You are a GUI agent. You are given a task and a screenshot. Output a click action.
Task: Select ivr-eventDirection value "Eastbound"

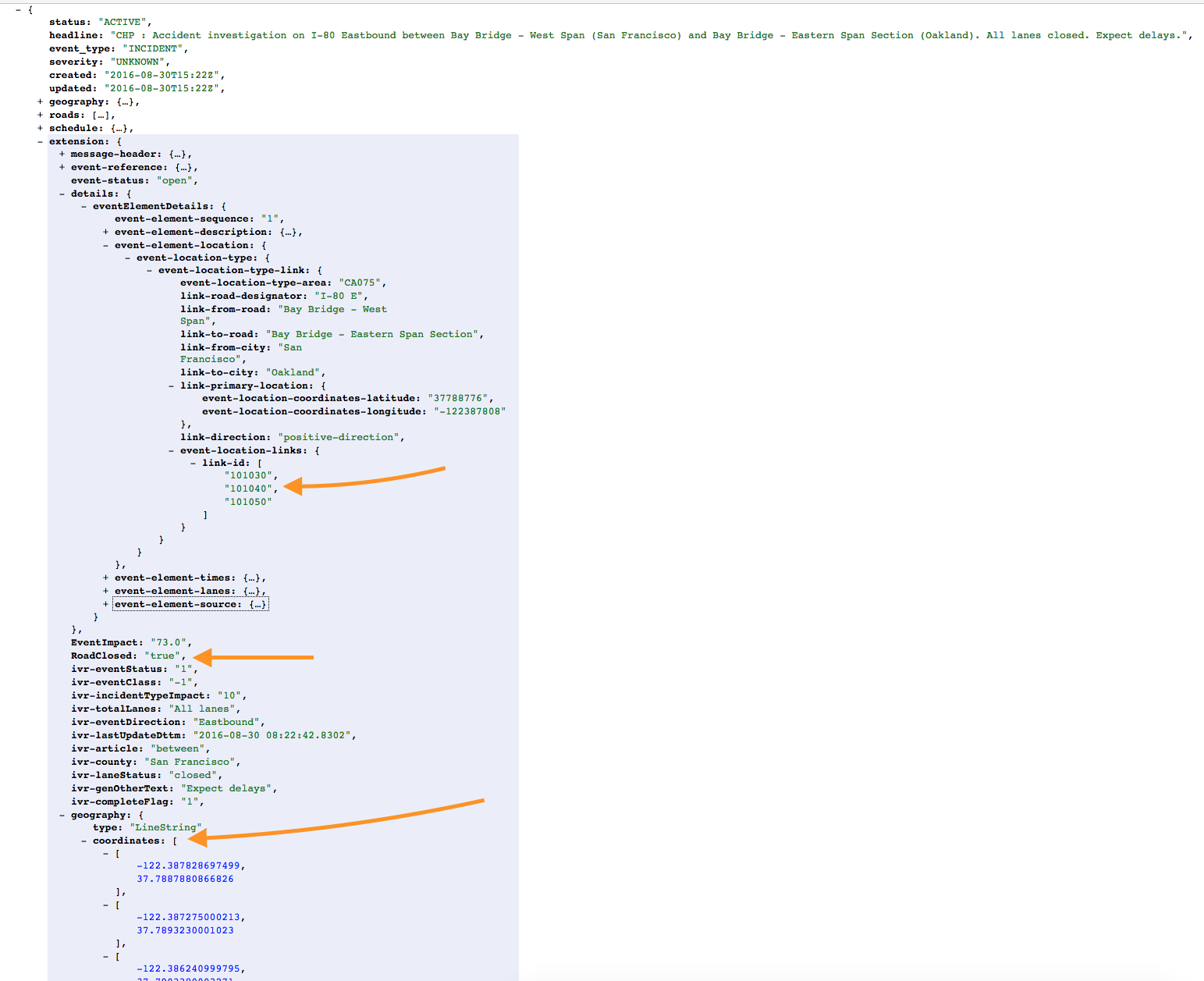tap(226, 723)
